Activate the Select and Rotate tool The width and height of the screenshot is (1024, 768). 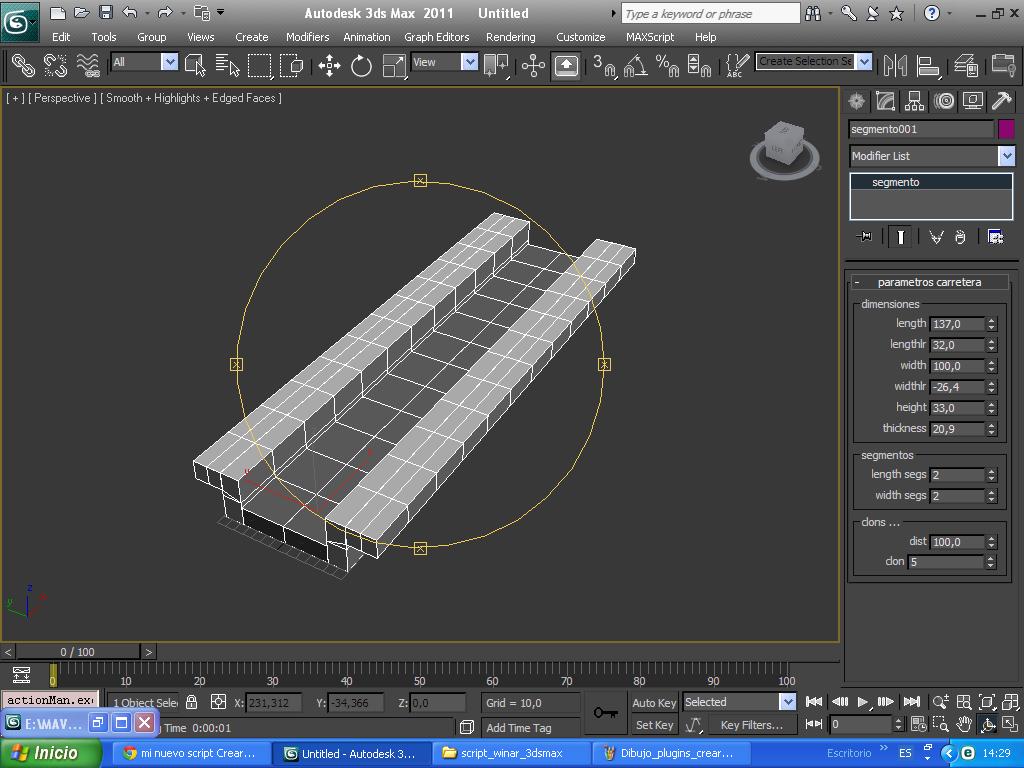(361, 66)
